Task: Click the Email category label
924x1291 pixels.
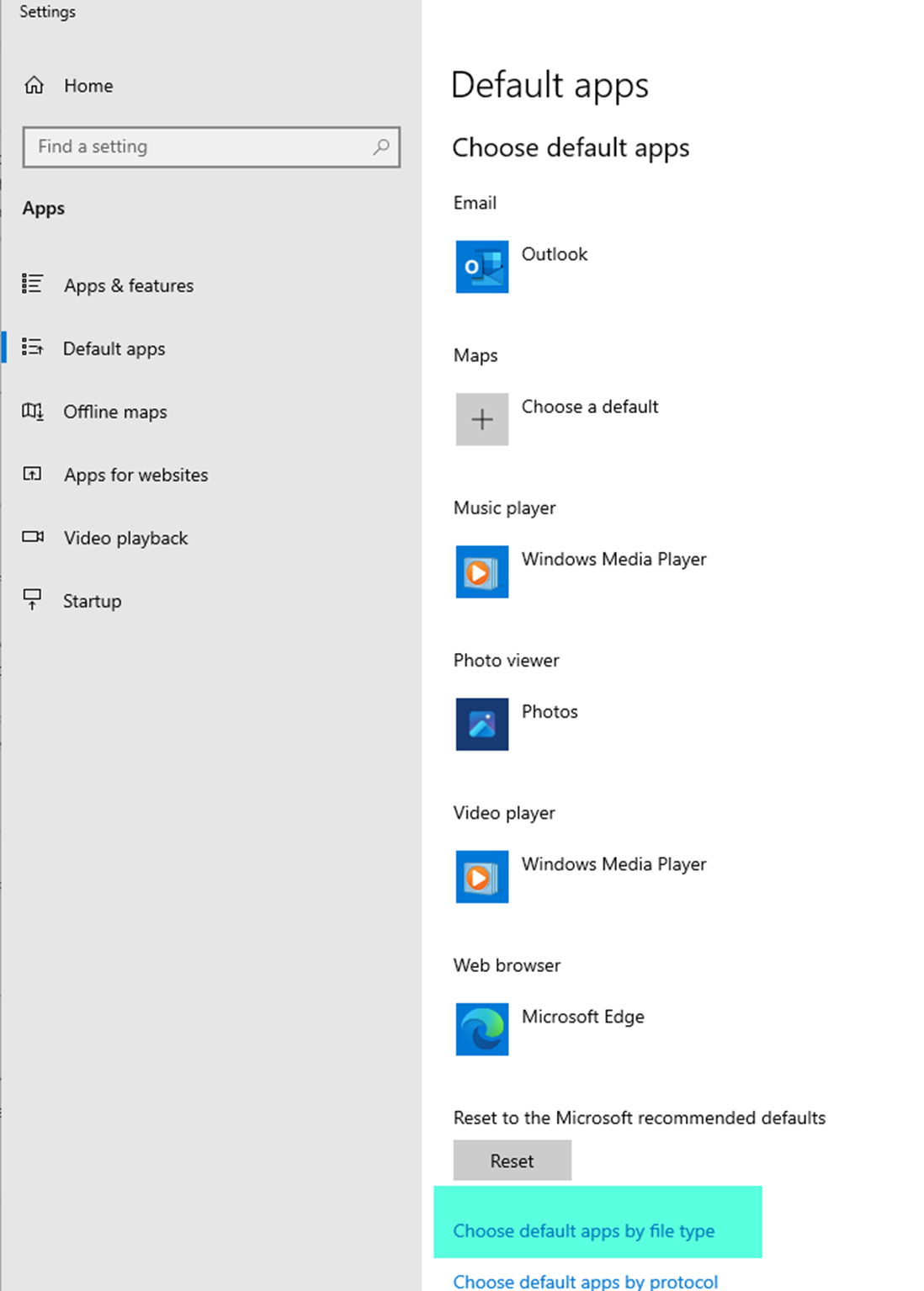Action: [475, 203]
